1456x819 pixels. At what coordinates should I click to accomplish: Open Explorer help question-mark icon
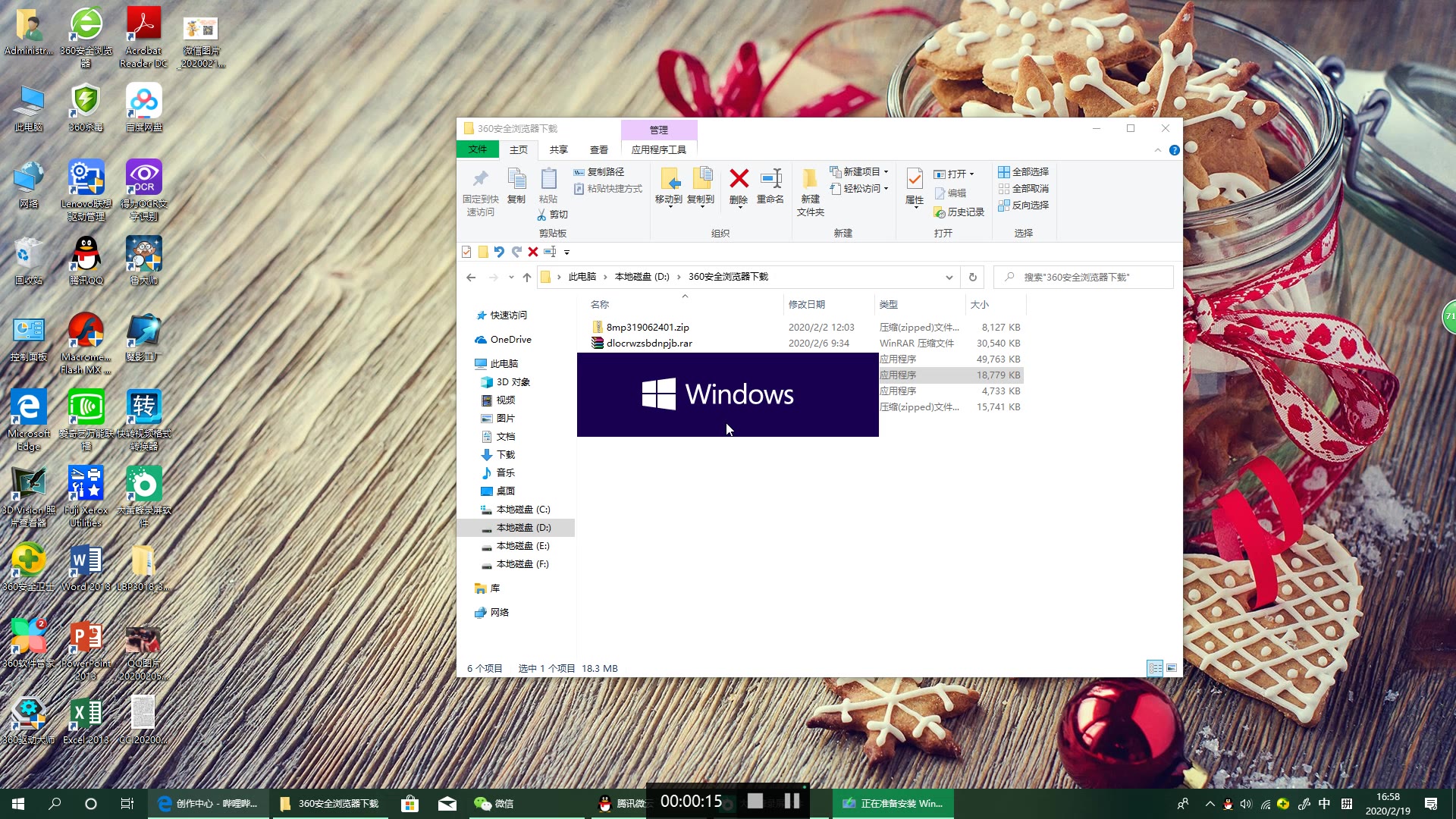(x=1175, y=150)
